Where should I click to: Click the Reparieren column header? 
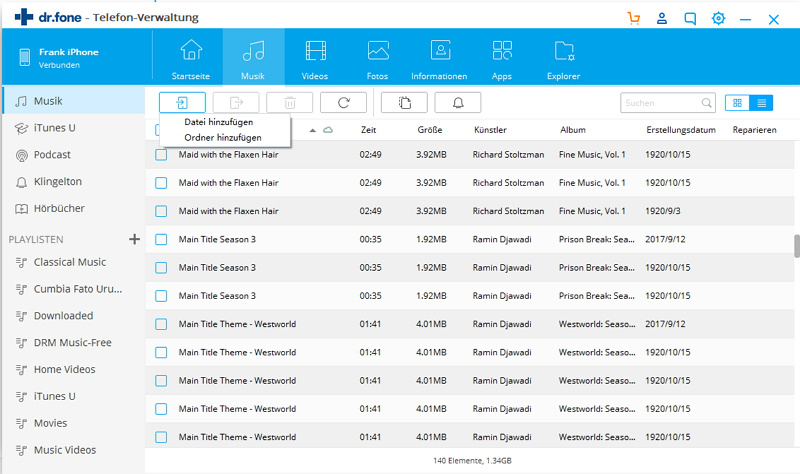(x=755, y=130)
